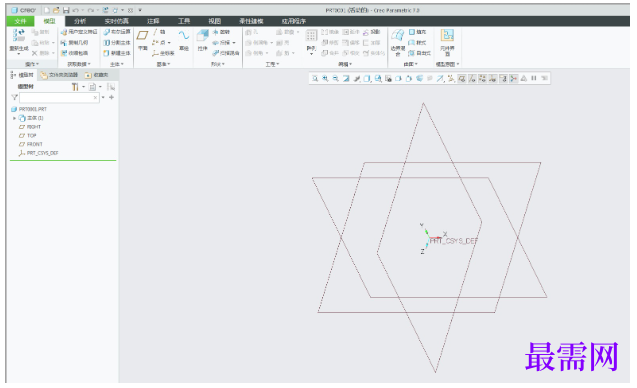Expand the Datum (基准) group menu

(163, 64)
